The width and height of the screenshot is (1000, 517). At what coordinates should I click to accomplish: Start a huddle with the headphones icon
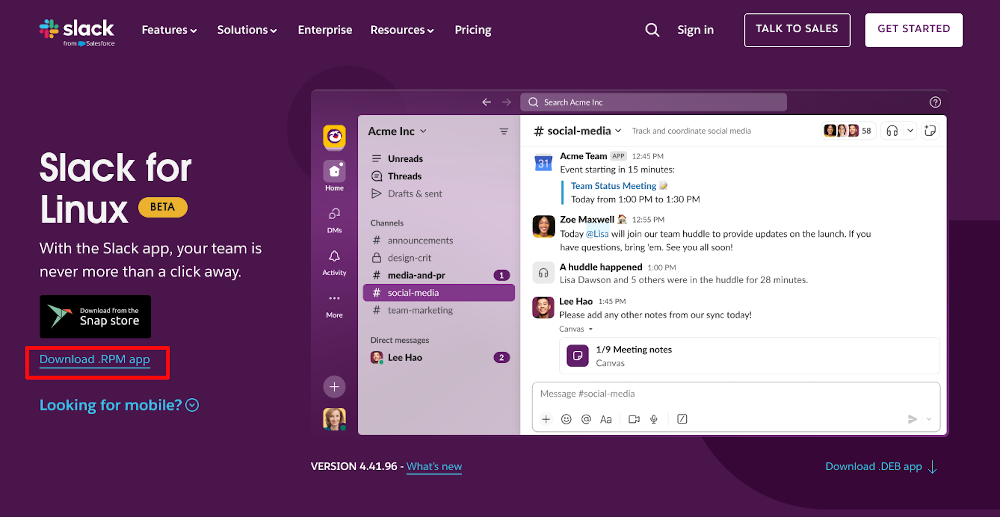click(x=892, y=131)
